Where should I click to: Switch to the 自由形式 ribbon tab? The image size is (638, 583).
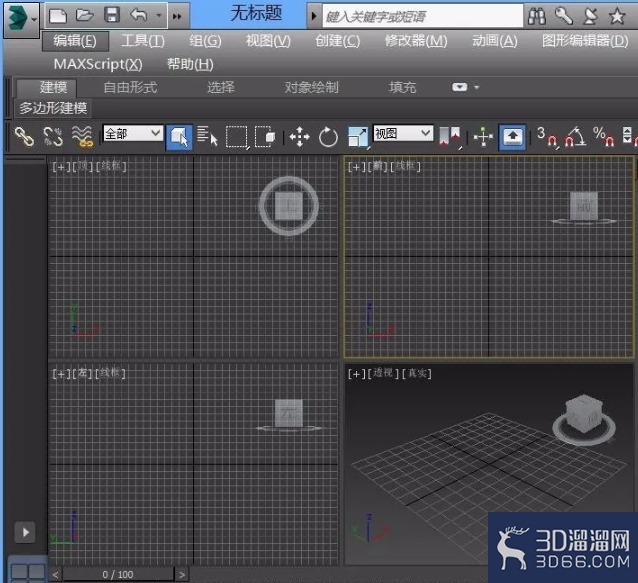pyautogui.click(x=130, y=87)
